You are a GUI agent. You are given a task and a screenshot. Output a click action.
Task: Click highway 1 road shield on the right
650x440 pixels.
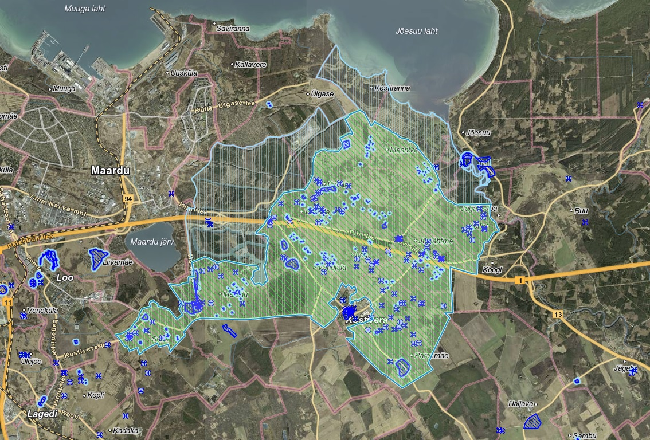click(x=520, y=281)
